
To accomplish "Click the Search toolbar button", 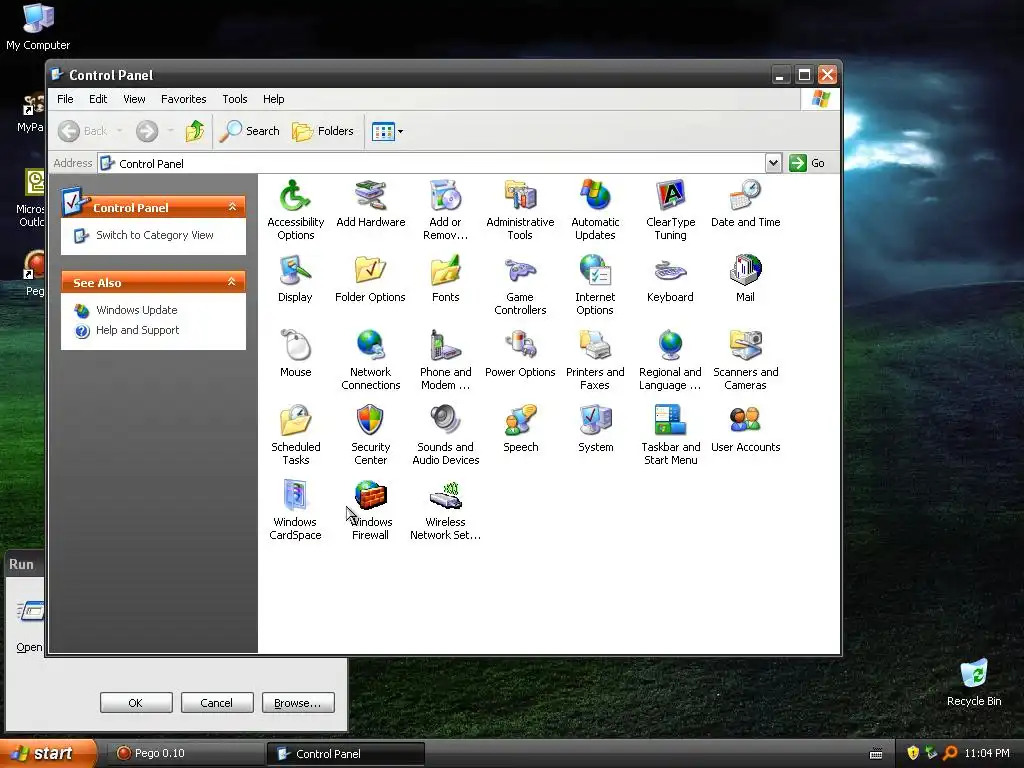I will (x=249, y=131).
